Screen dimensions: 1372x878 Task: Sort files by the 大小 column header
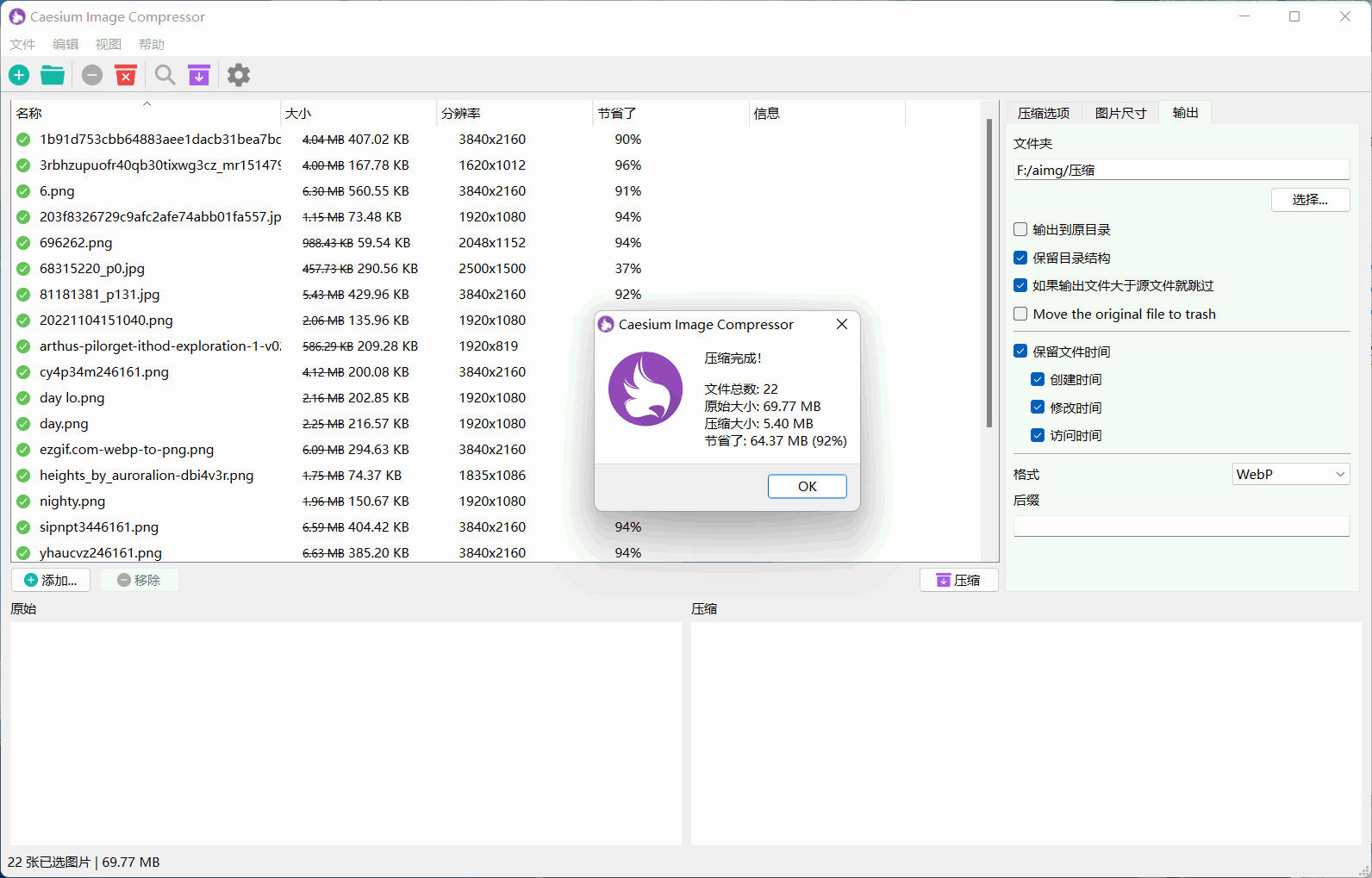298,113
